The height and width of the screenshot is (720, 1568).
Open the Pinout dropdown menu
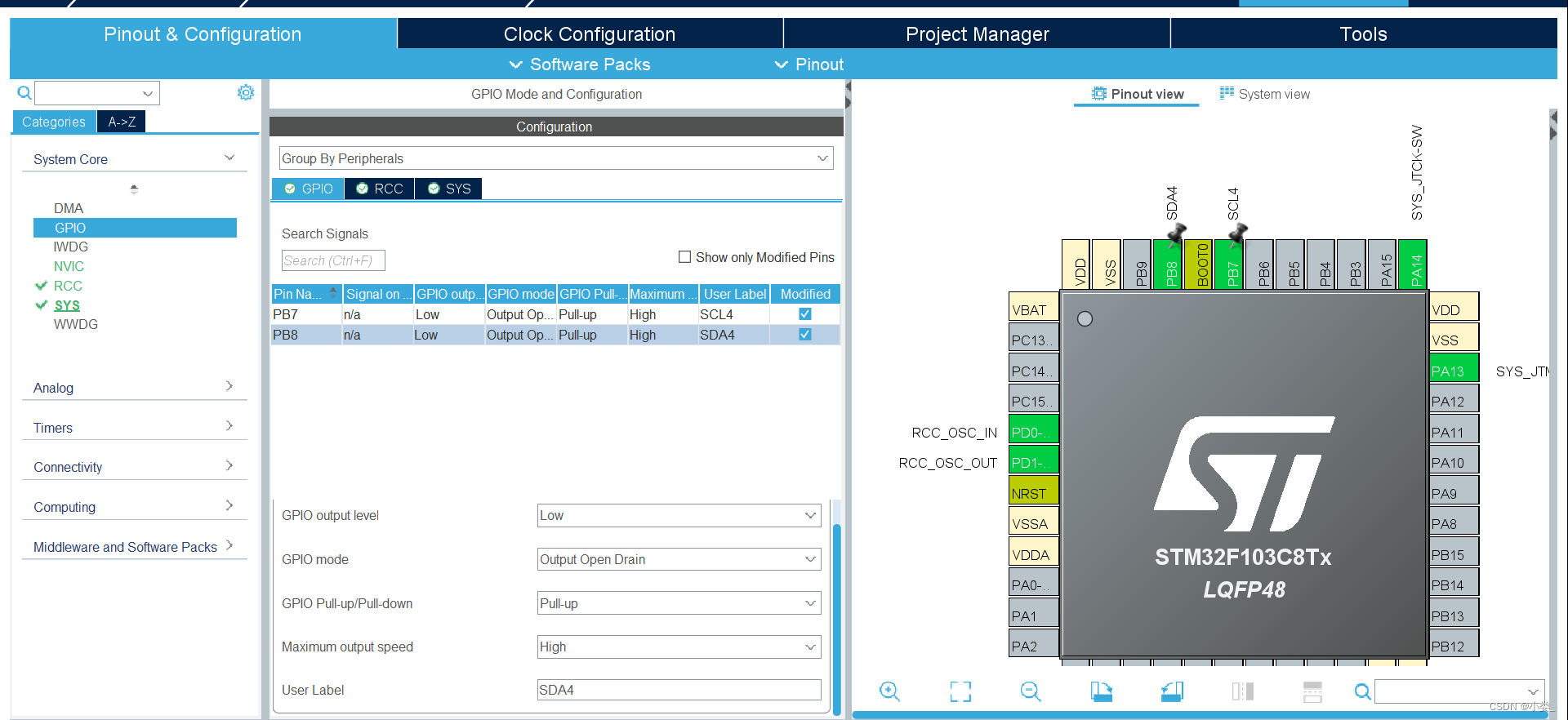pyautogui.click(x=808, y=64)
